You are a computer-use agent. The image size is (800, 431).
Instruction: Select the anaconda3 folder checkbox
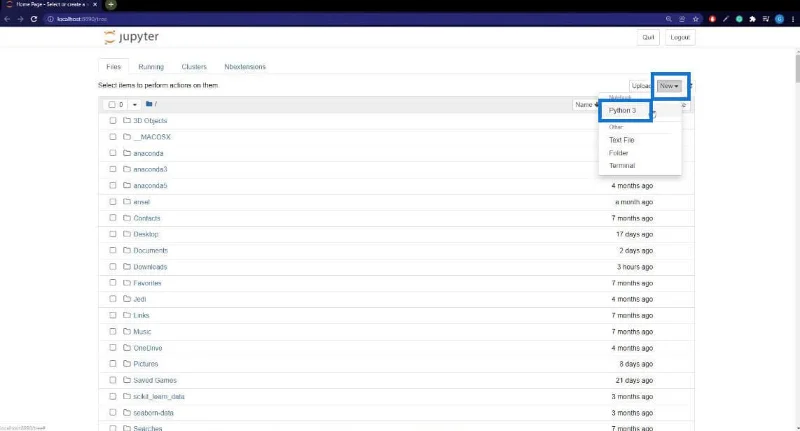tap(113, 169)
